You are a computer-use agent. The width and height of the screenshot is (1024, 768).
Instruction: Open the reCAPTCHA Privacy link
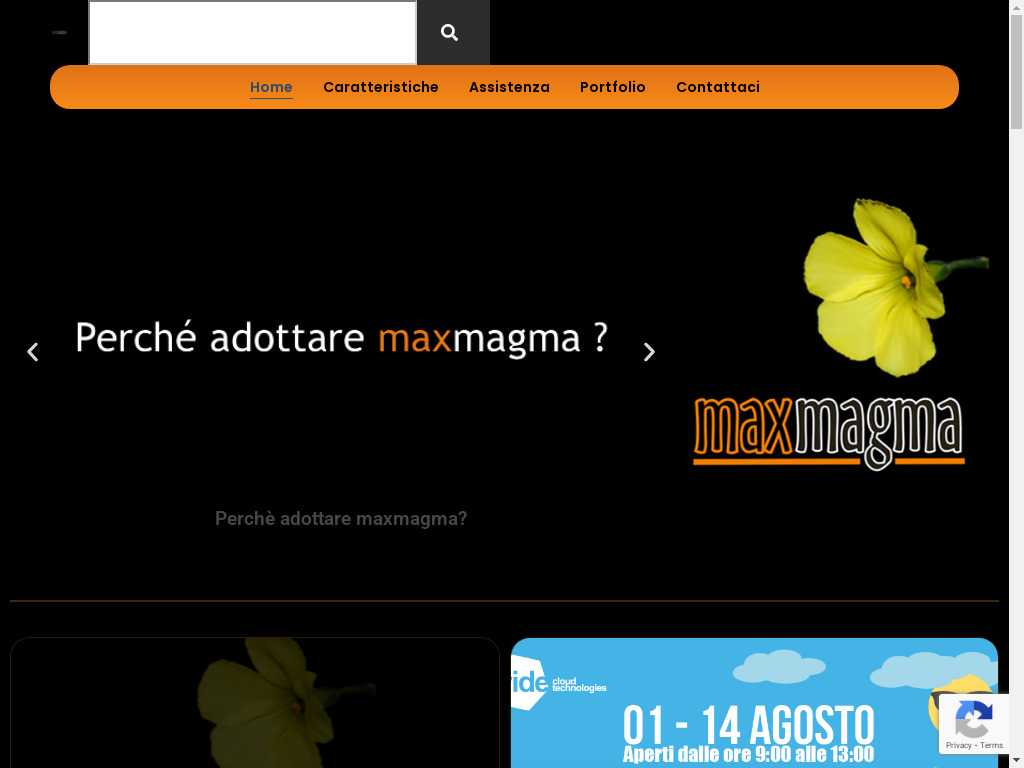tap(958, 745)
